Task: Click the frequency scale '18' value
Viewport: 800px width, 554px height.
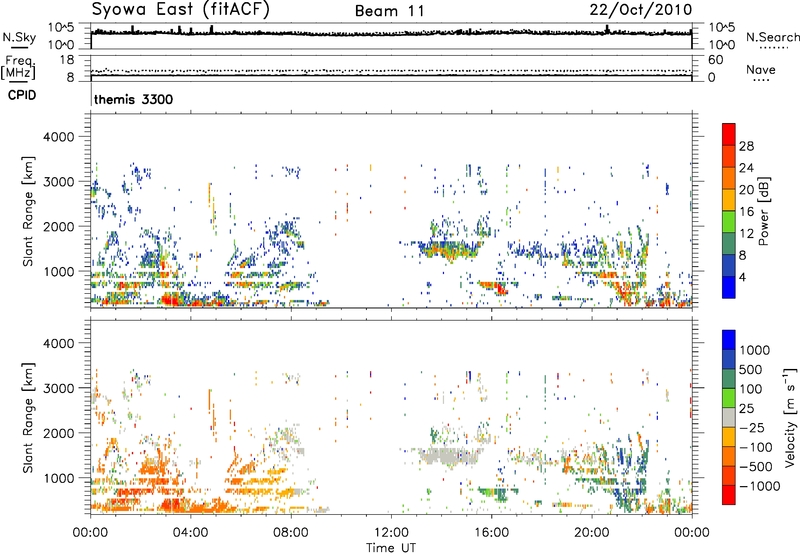Action: [67, 60]
